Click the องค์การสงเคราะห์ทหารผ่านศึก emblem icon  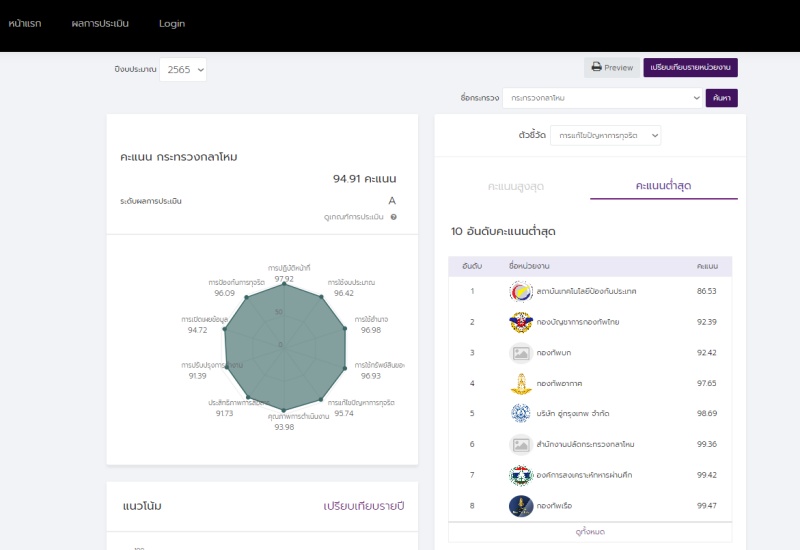520,475
